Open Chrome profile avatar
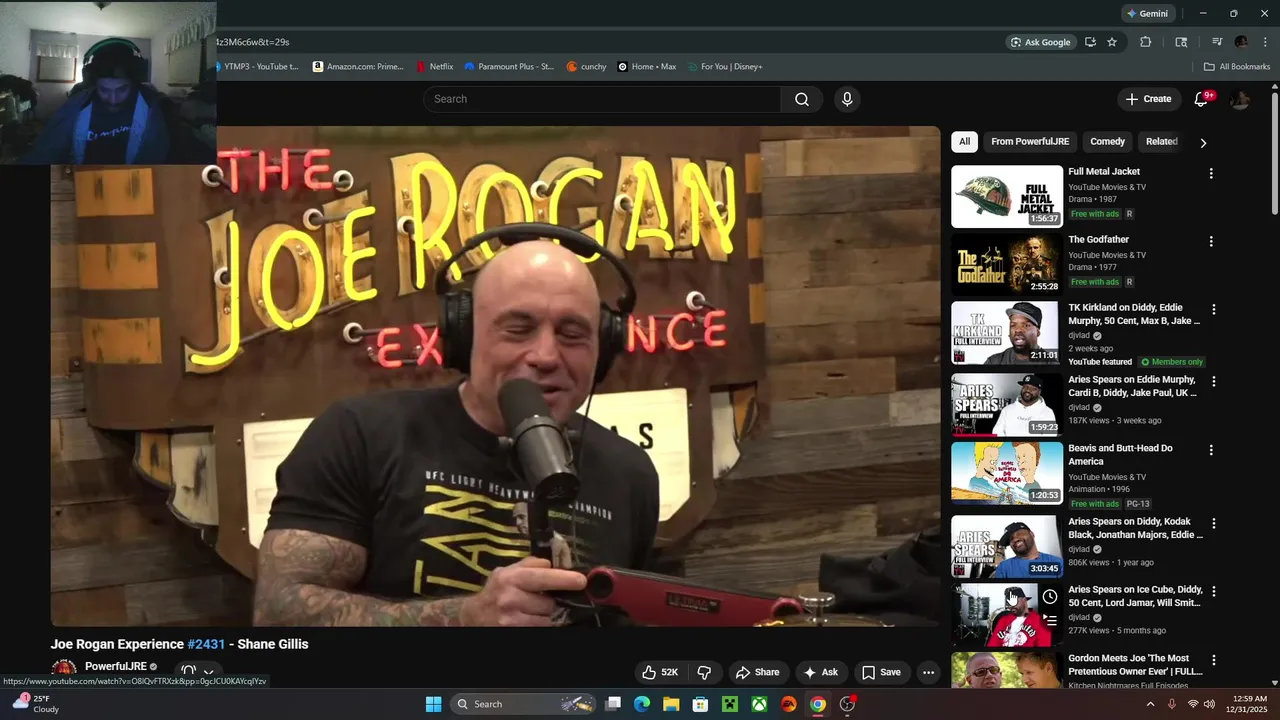Viewport: 1280px width, 720px height. click(1241, 42)
